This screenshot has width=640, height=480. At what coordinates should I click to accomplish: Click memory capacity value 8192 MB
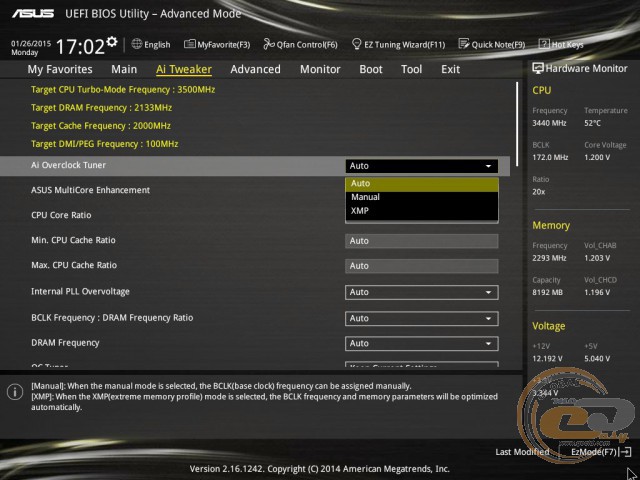547,292
